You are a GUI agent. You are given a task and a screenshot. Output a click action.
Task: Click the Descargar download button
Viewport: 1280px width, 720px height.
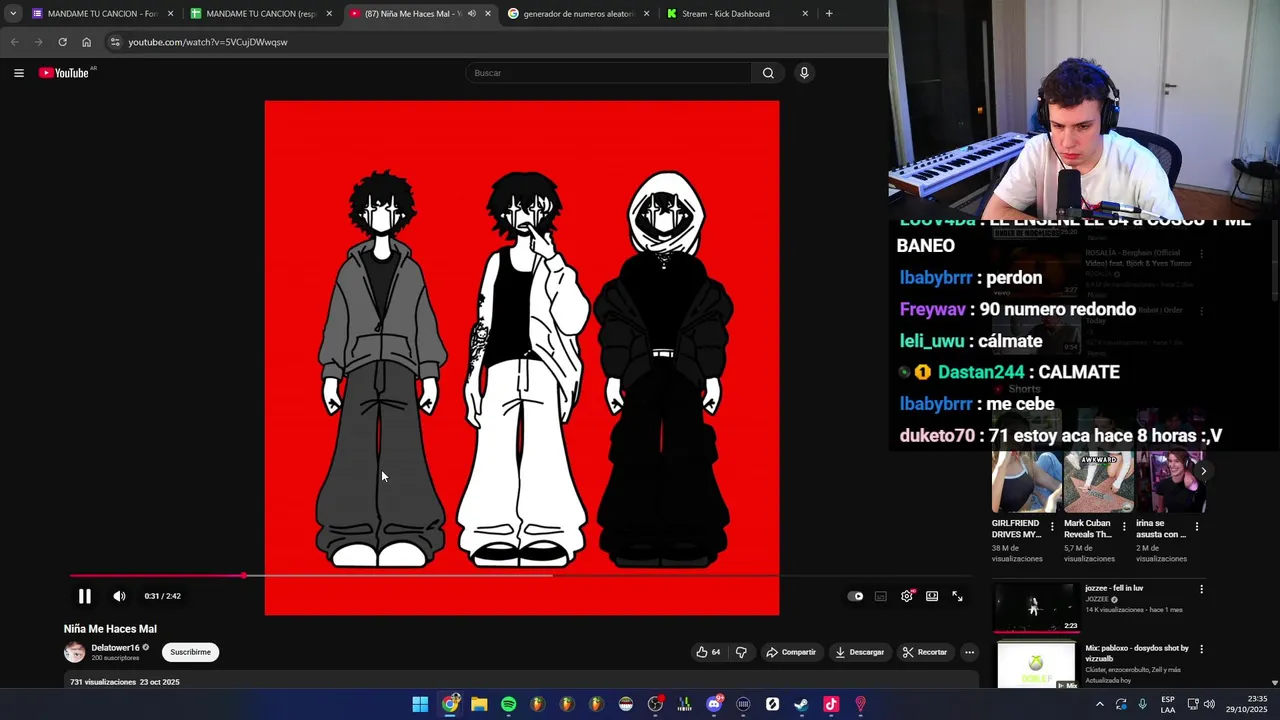pos(860,652)
